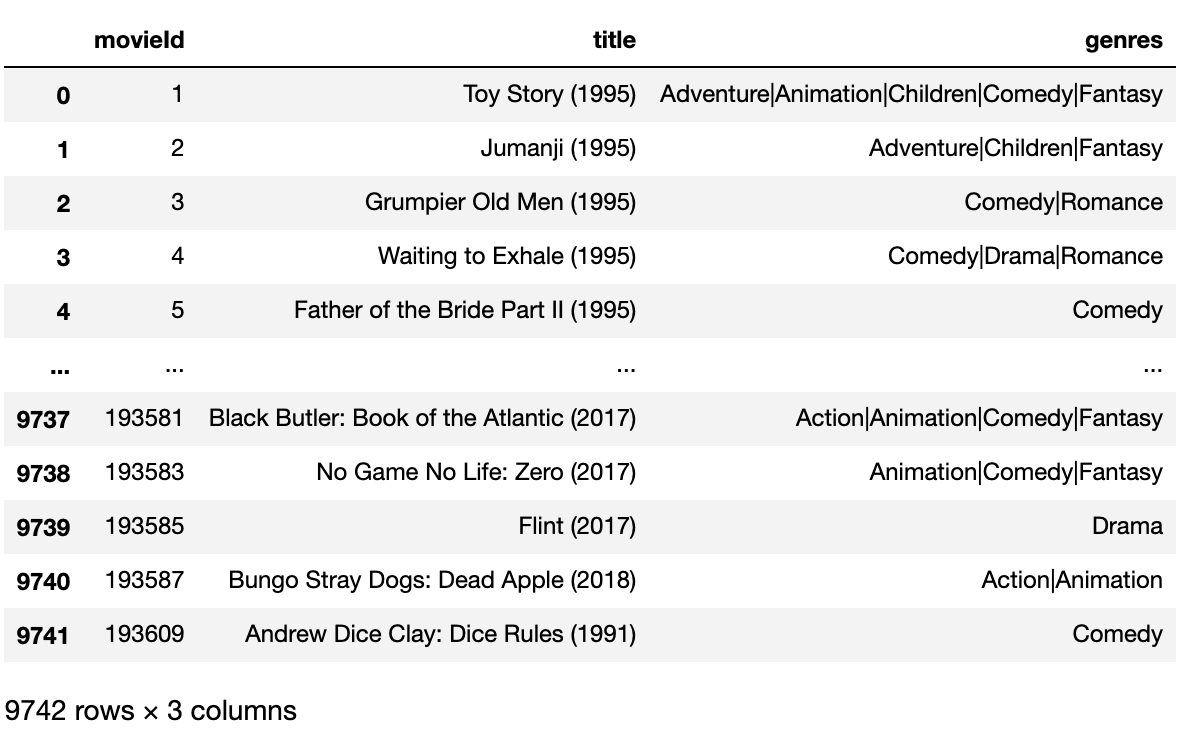Screen dimensions: 1184x732
Task: Click the Waiting to Exhale (1995) cell
Action: point(507,256)
